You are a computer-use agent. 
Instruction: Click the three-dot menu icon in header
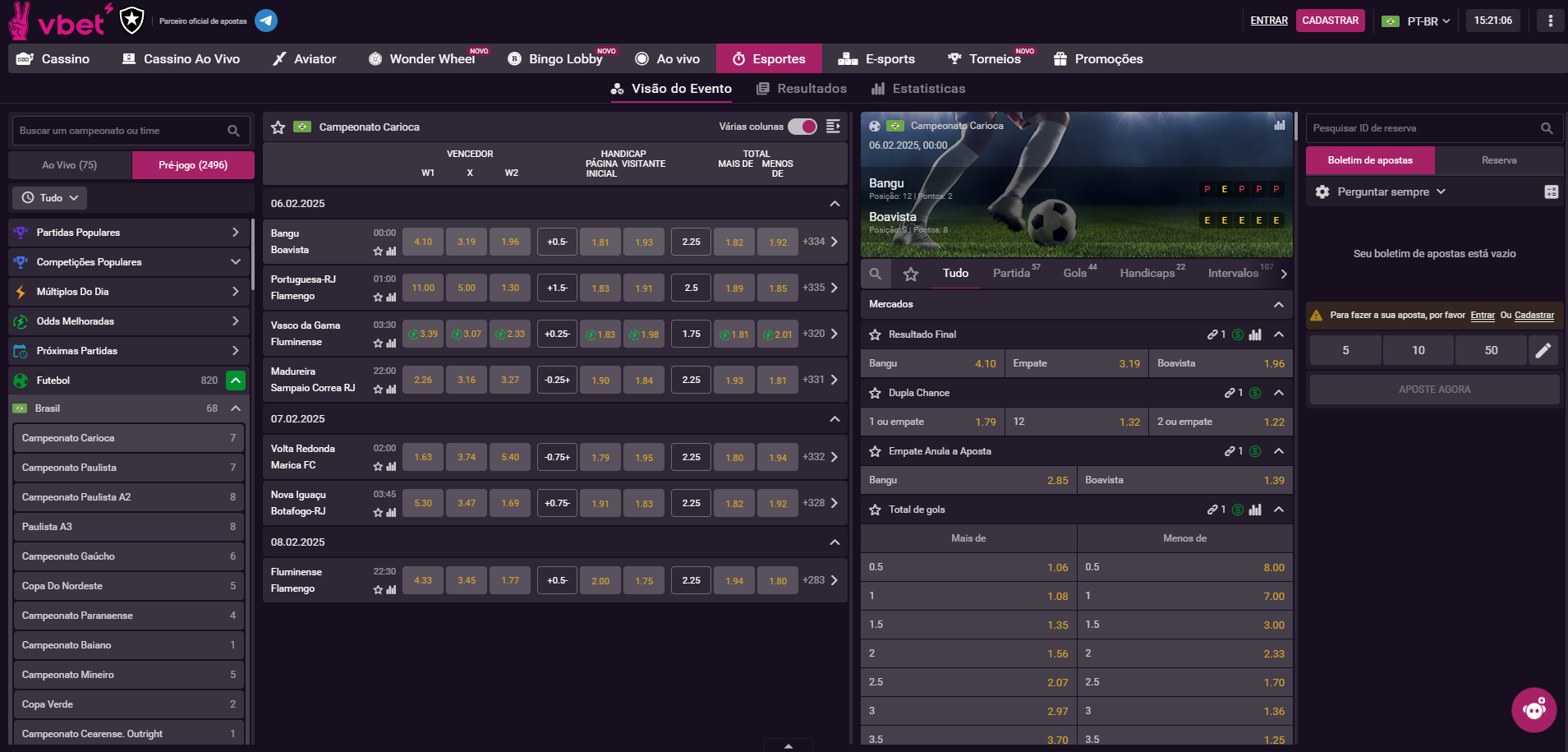coord(1550,21)
